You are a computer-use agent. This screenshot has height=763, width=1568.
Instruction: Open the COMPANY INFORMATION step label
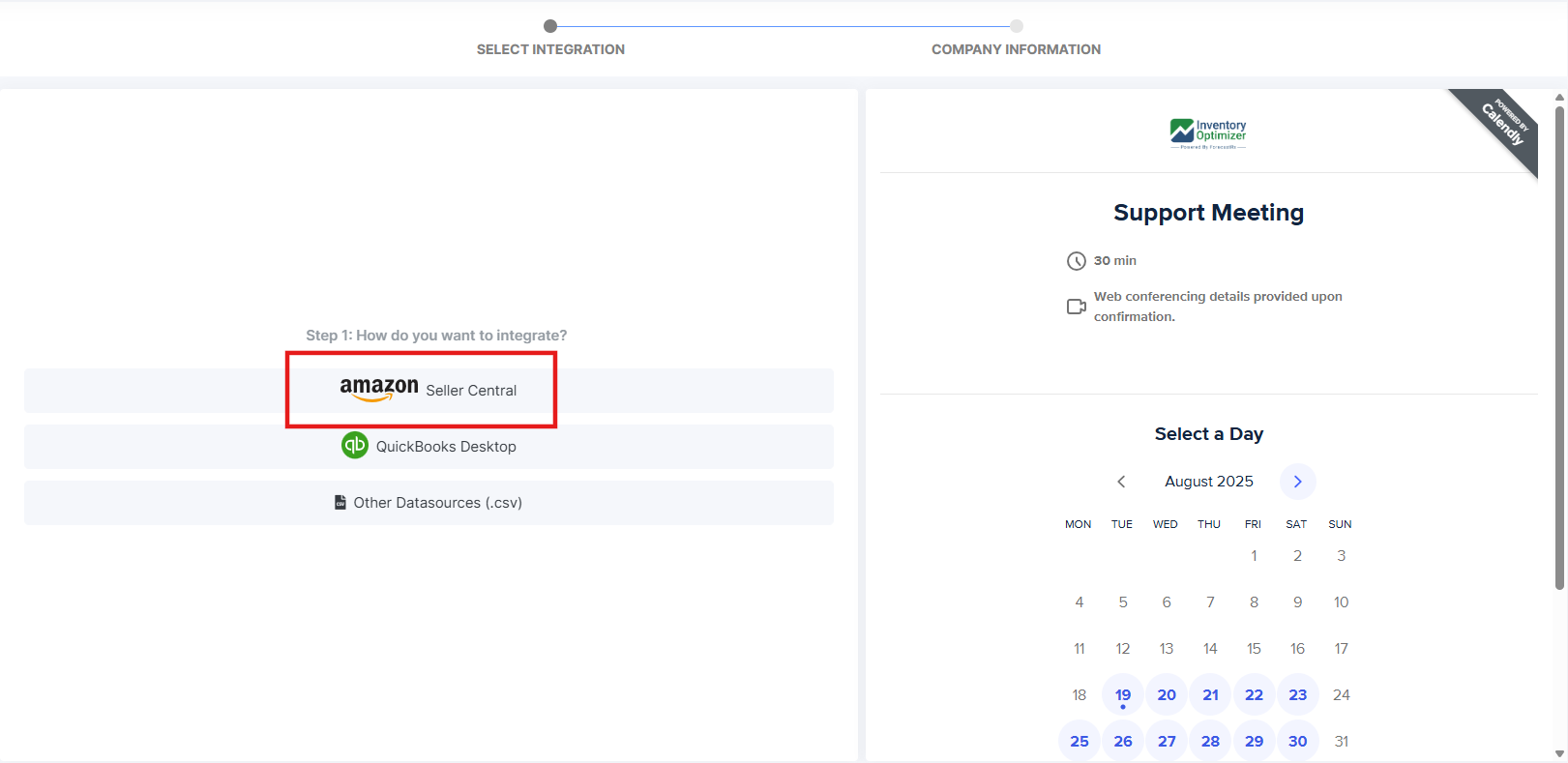pyautogui.click(x=1016, y=49)
